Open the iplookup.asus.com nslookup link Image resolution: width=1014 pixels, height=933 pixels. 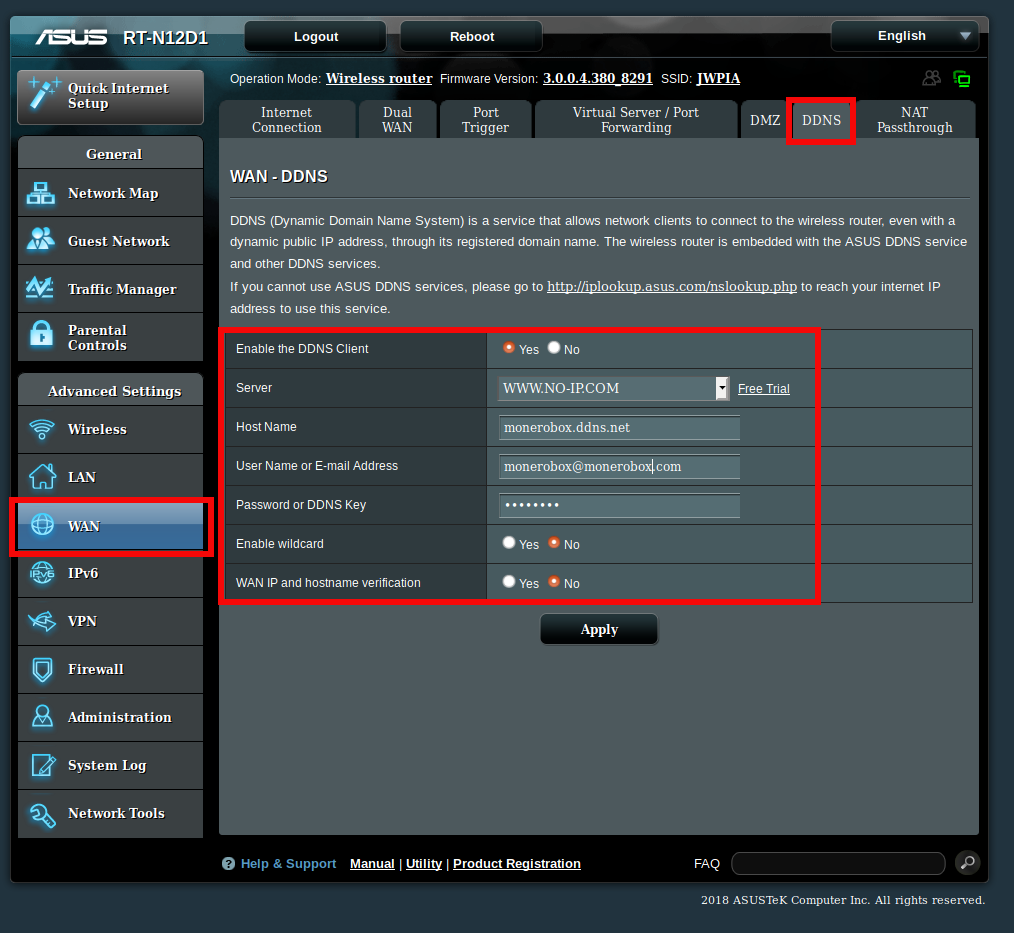(672, 286)
